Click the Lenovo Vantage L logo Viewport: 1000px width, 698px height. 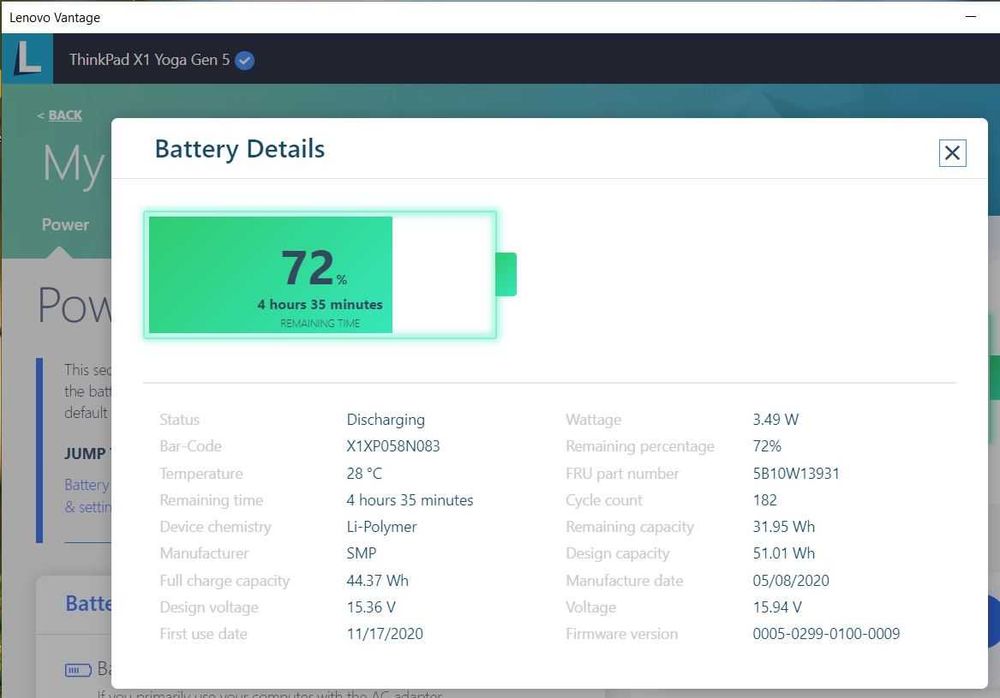click(x=27, y=59)
